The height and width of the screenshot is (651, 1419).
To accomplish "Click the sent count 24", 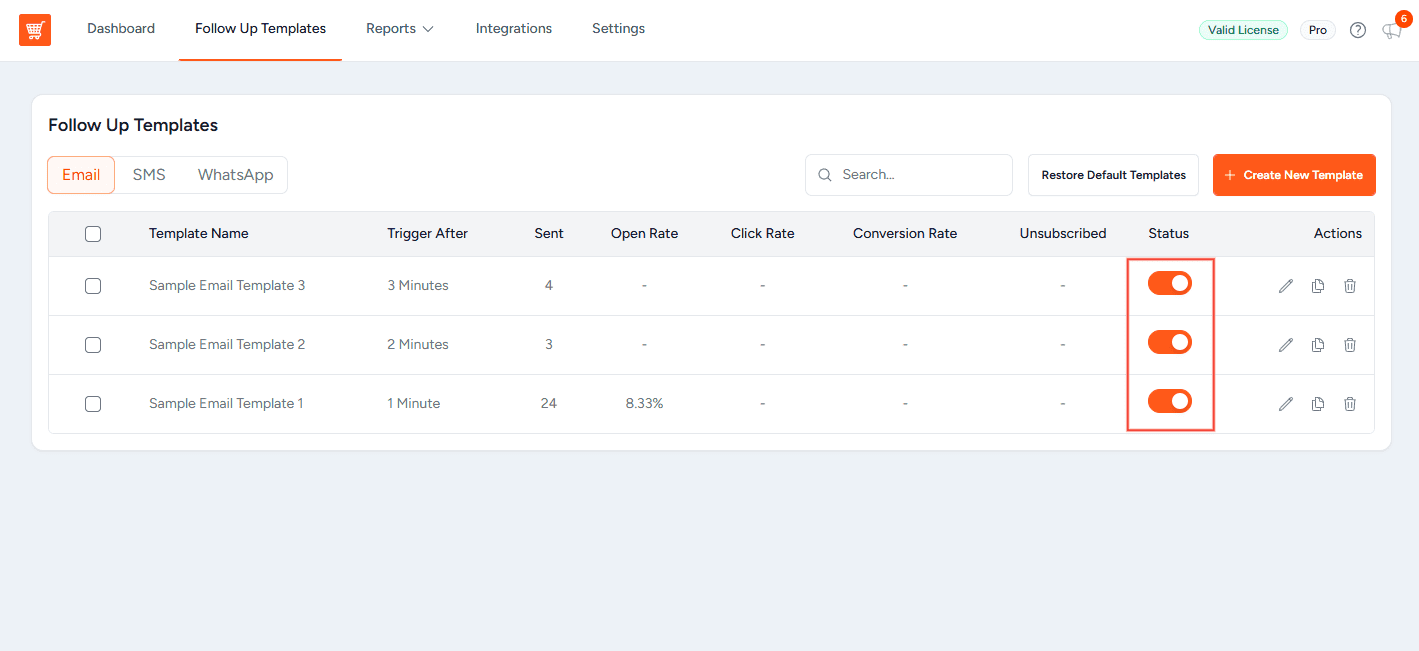I will (x=549, y=404).
